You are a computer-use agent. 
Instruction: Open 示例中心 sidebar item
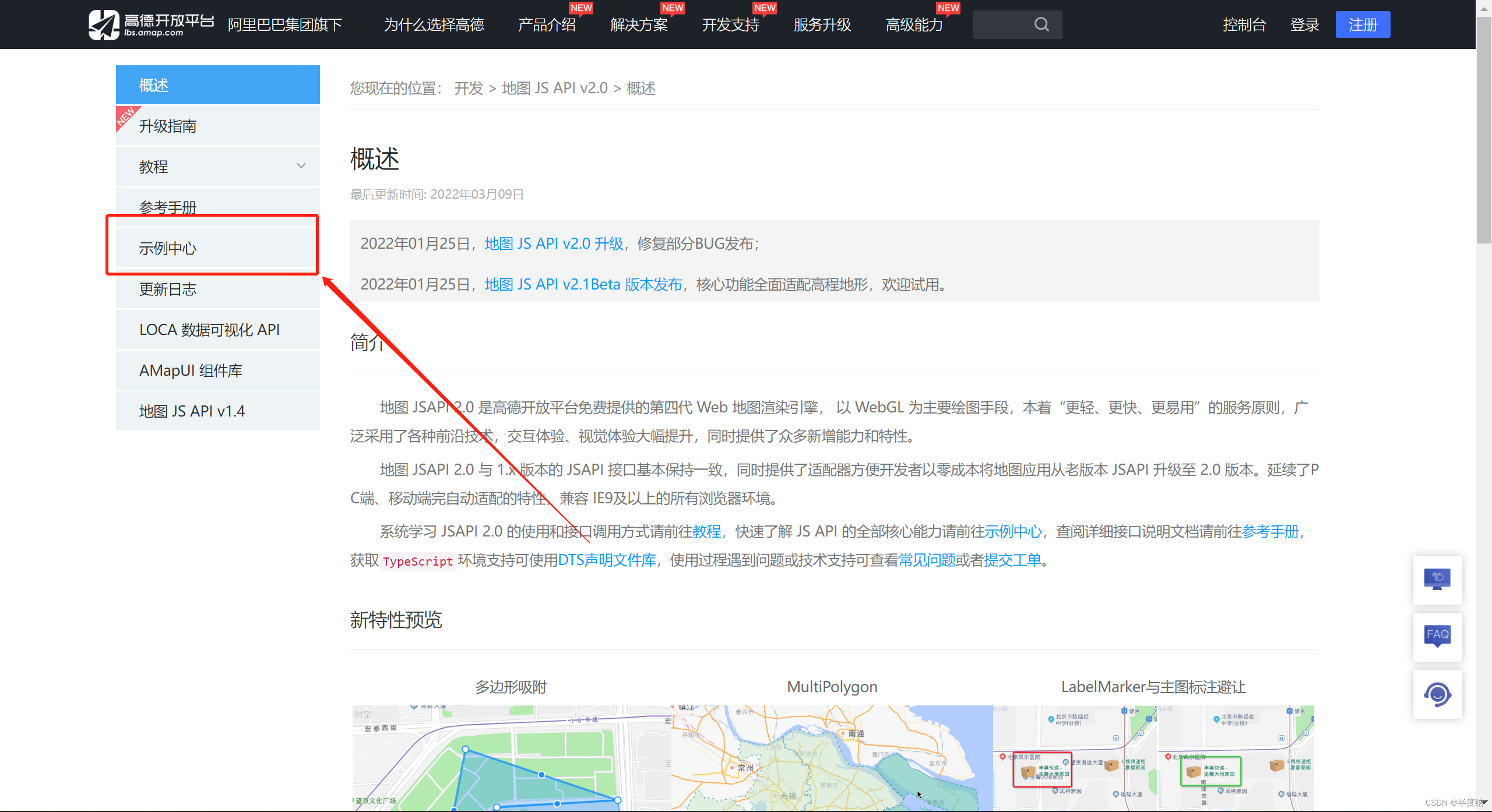click(x=218, y=248)
